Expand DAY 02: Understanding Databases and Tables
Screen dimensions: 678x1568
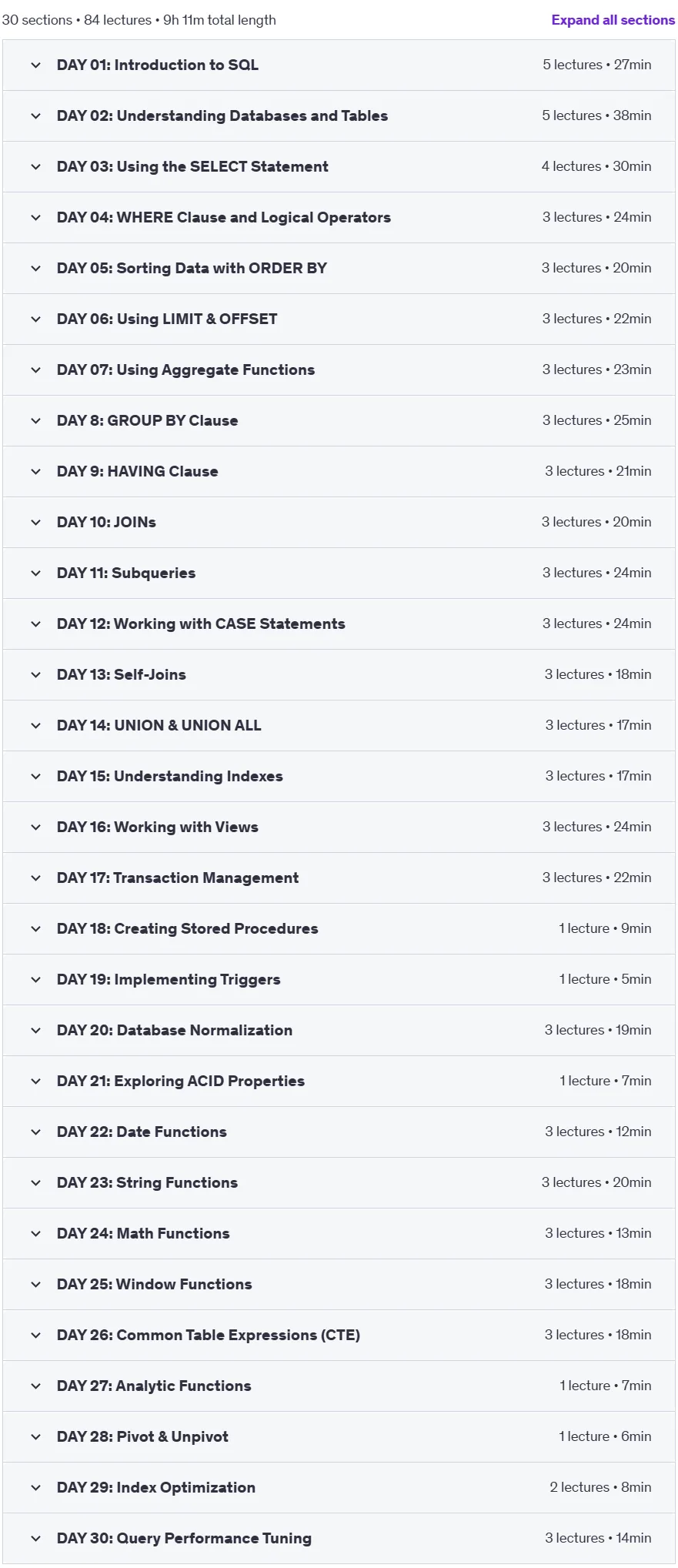pyautogui.click(x=339, y=116)
